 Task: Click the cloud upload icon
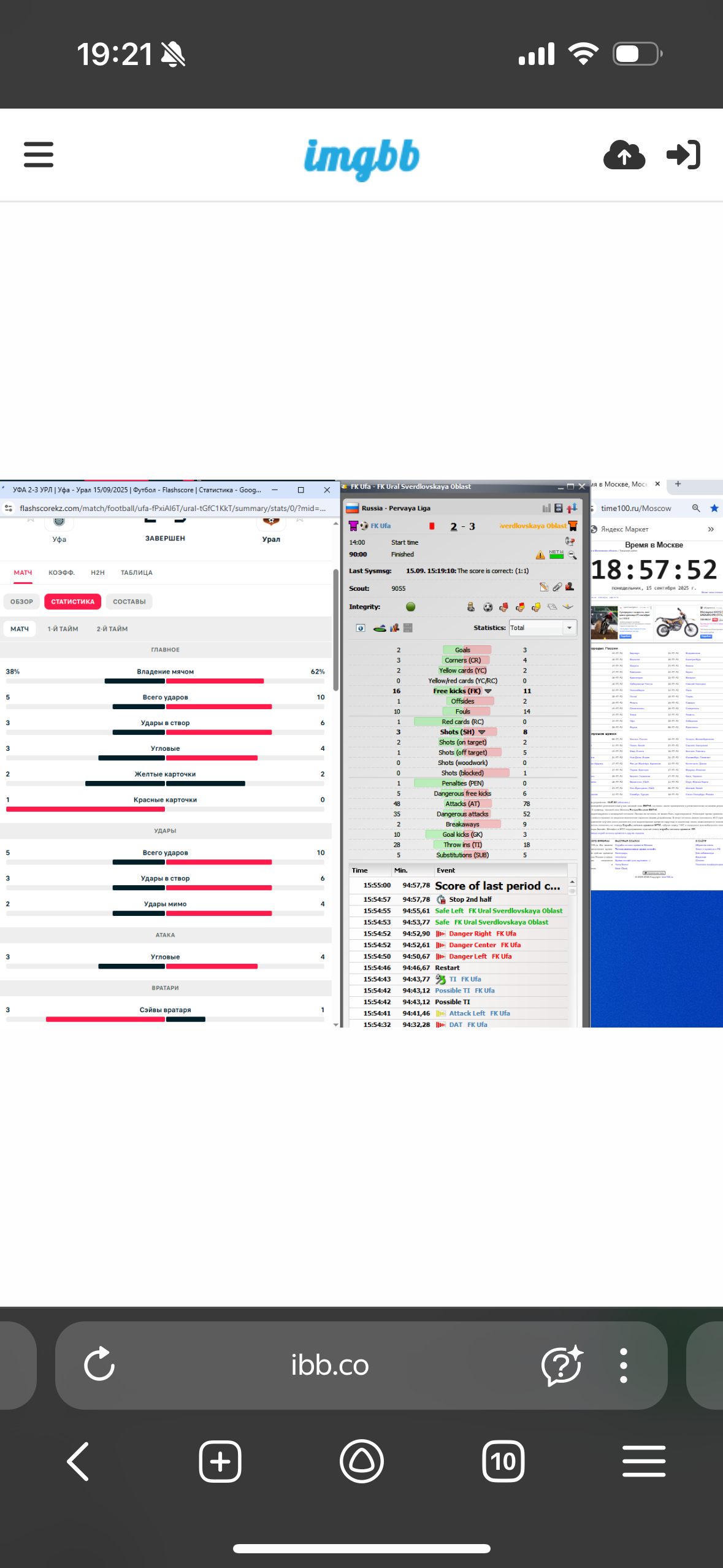pos(624,155)
